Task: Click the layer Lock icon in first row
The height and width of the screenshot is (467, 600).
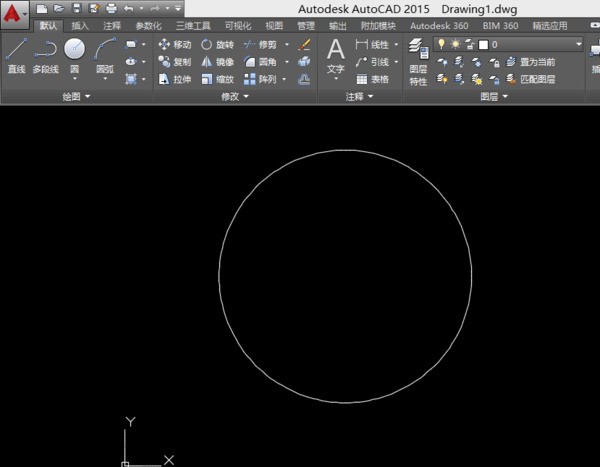Action: coord(494,62)
